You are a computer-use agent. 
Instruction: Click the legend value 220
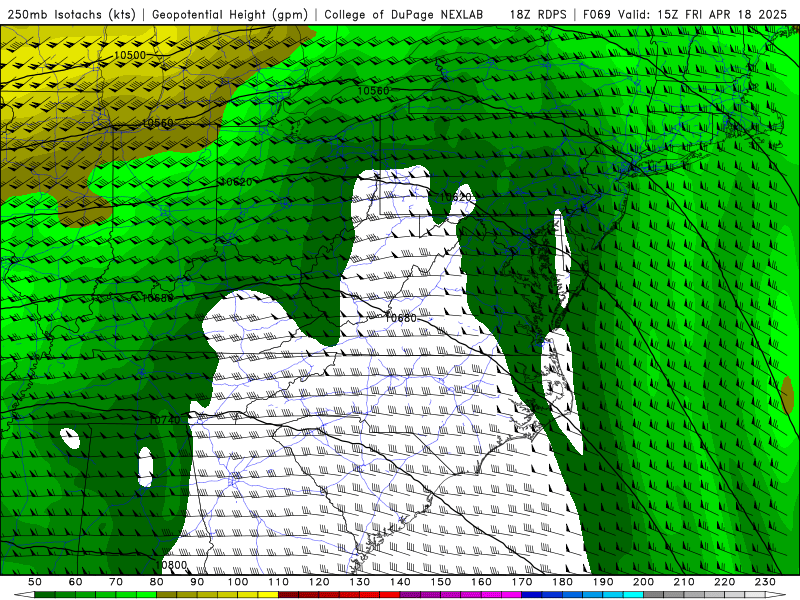(724, 582)
